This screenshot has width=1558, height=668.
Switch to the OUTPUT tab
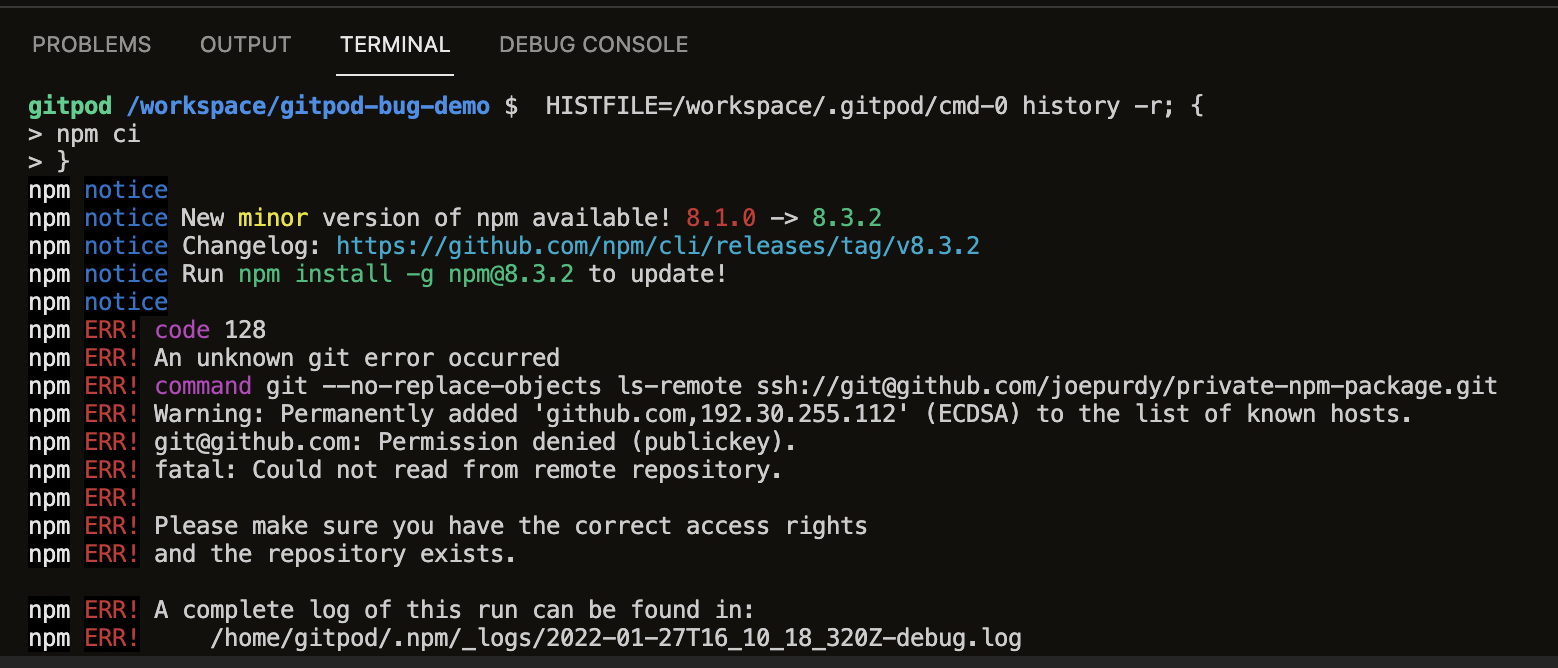click(245, 44)
